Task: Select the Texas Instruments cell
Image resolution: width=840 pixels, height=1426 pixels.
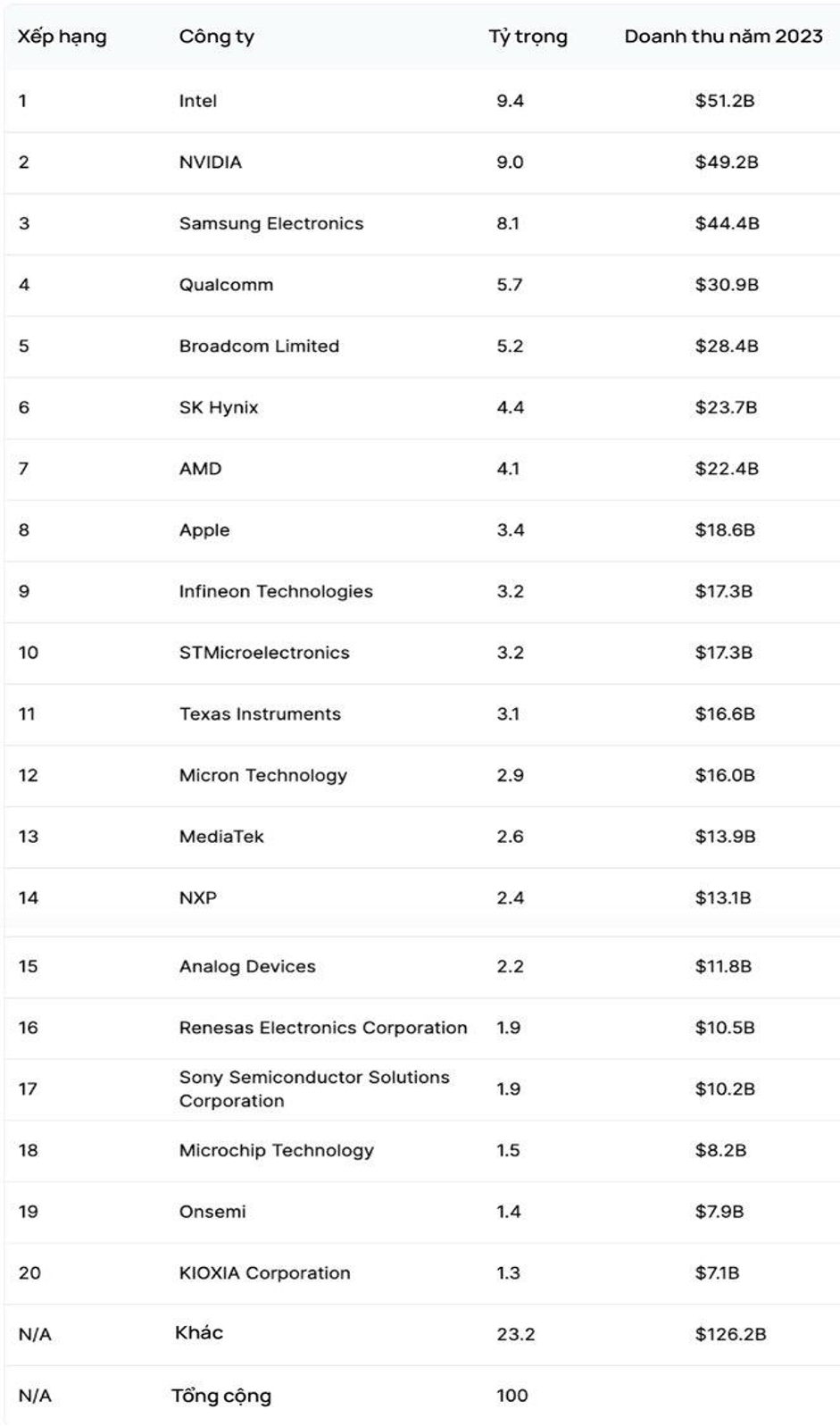Action: [x=260, y=714]
